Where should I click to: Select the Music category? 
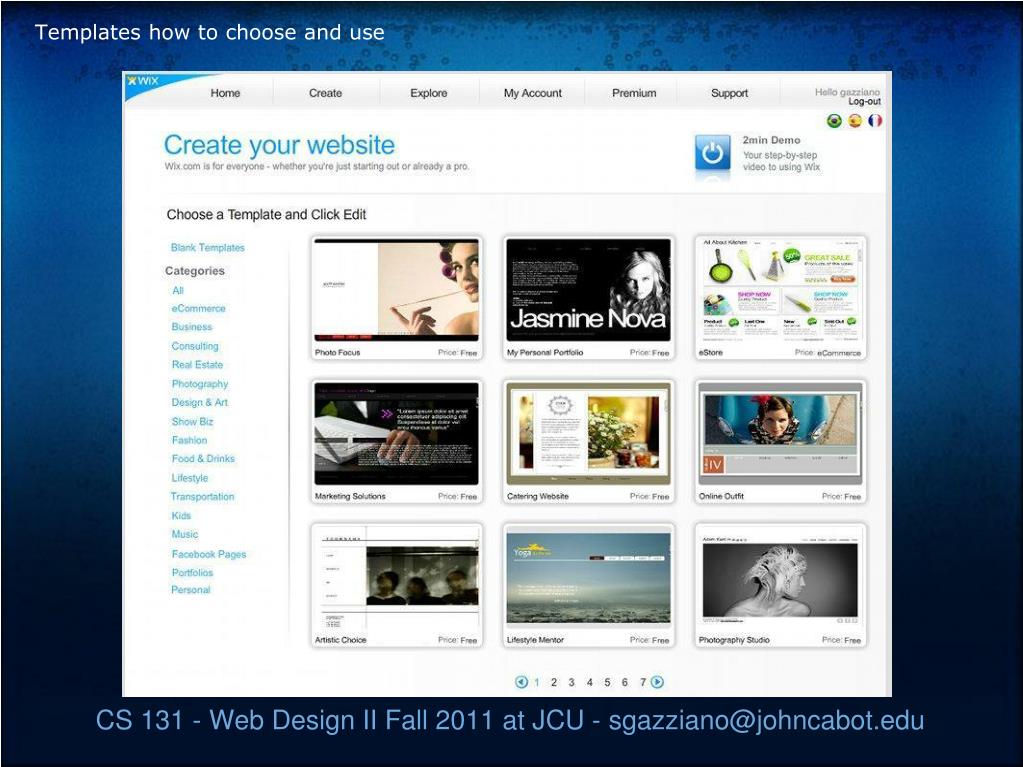(x=185, y=534)
